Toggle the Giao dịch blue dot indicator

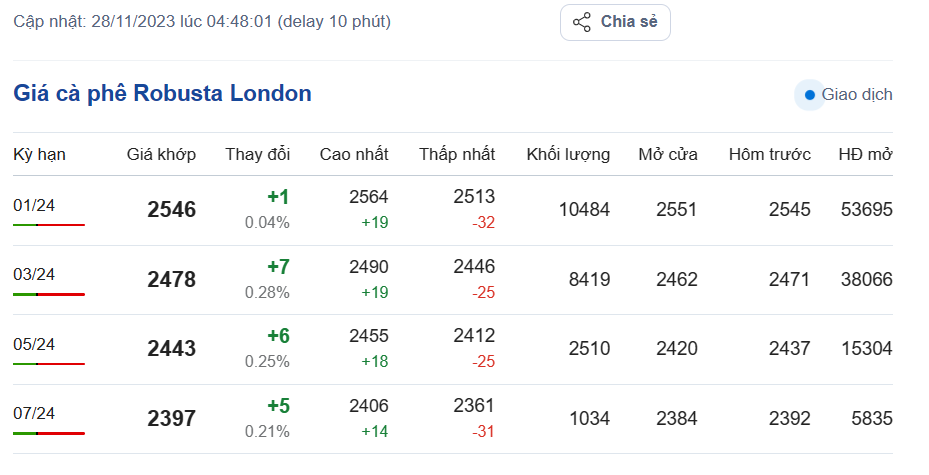[809, 95]
